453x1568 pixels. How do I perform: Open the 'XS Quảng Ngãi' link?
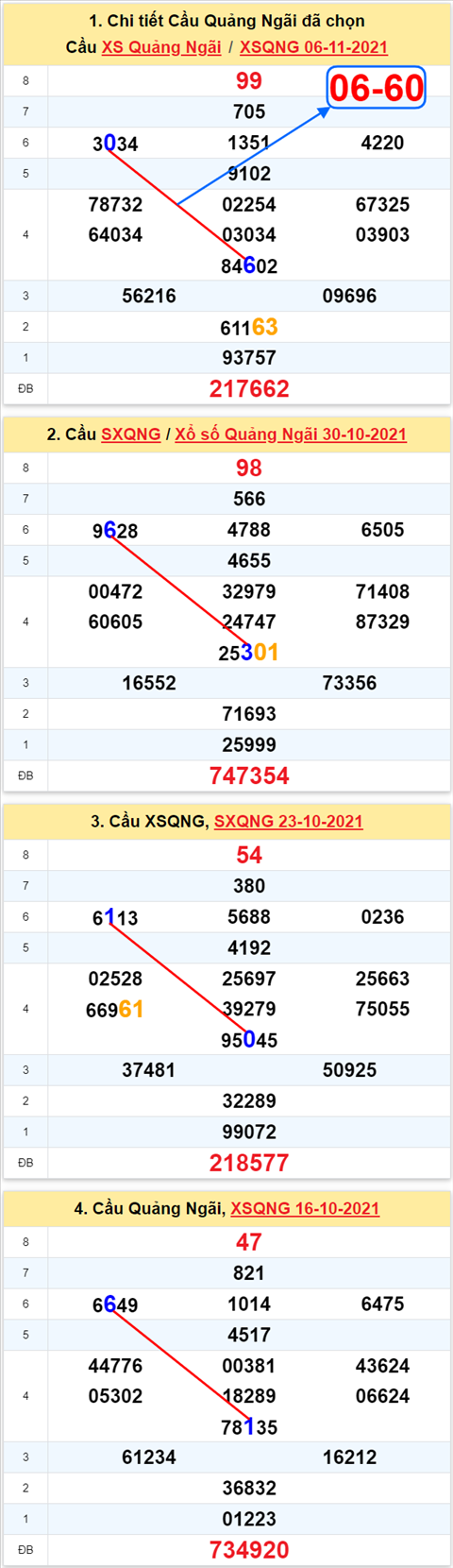coord(161,47)
